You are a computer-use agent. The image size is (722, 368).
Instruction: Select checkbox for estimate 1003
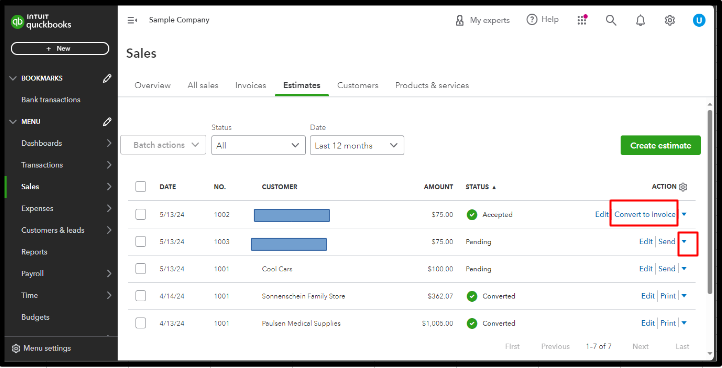140,241
